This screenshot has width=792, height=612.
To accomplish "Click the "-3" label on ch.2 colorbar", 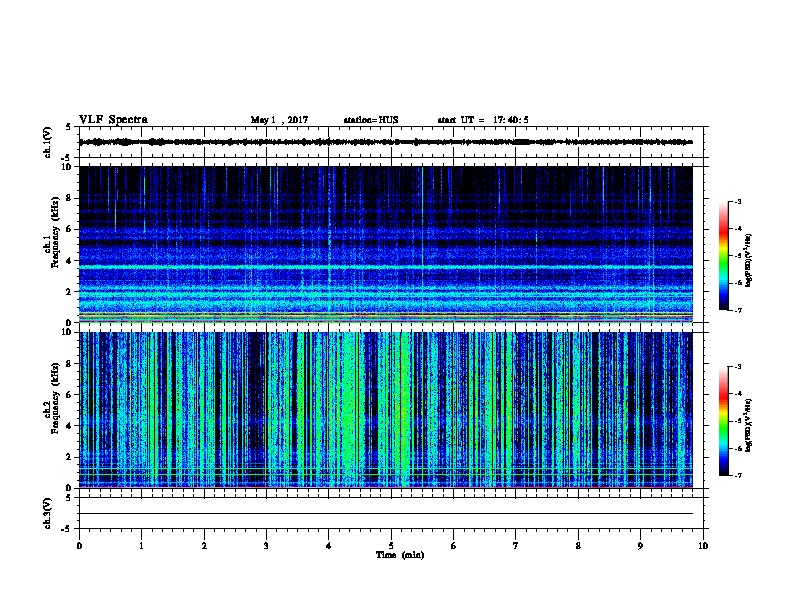I will click(738, 367).
